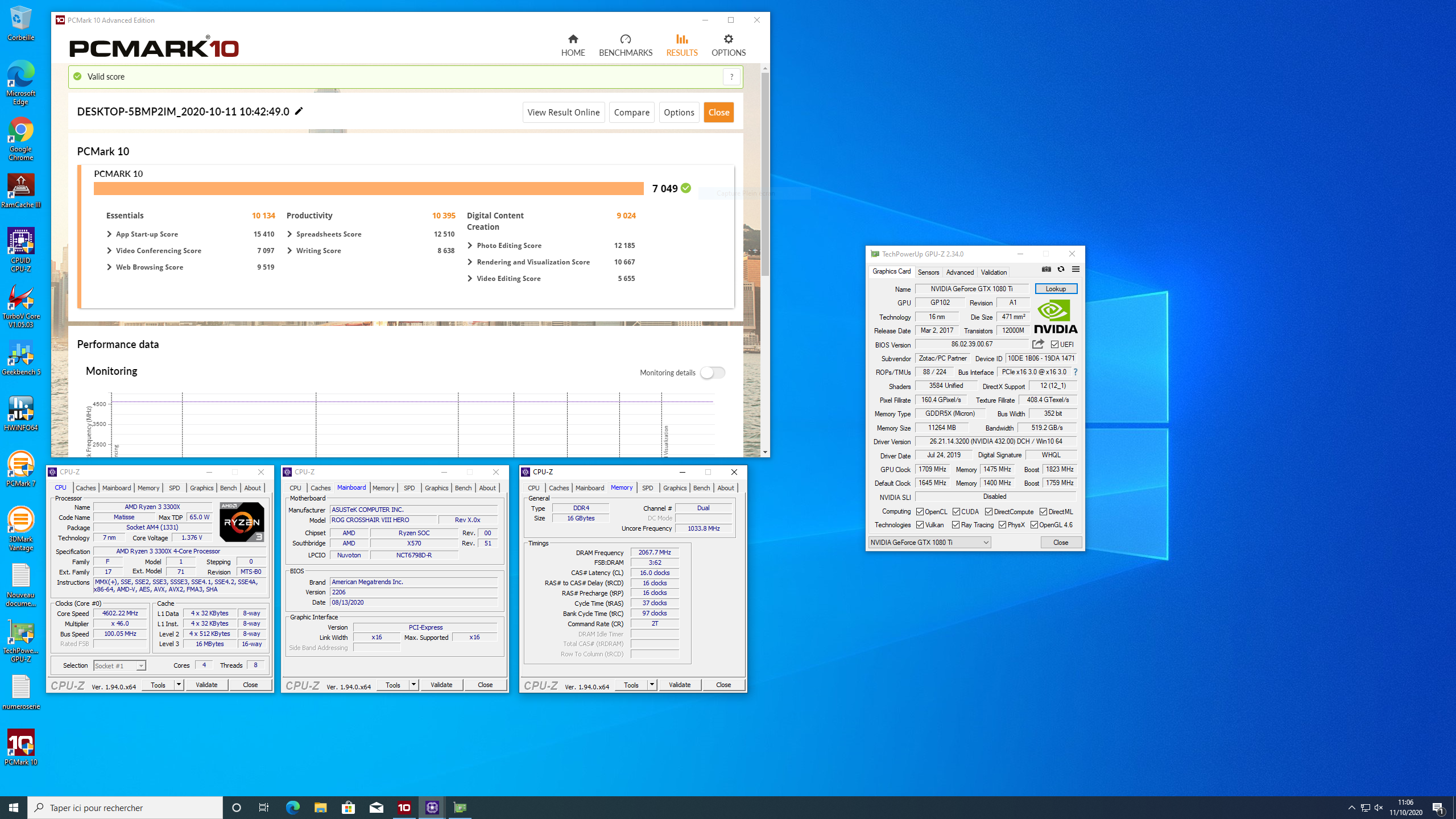This screenshot has height=819, width=1456.
Task: Click the Lookup button in GPU-Z
Action: click(x=1056, y=289)
